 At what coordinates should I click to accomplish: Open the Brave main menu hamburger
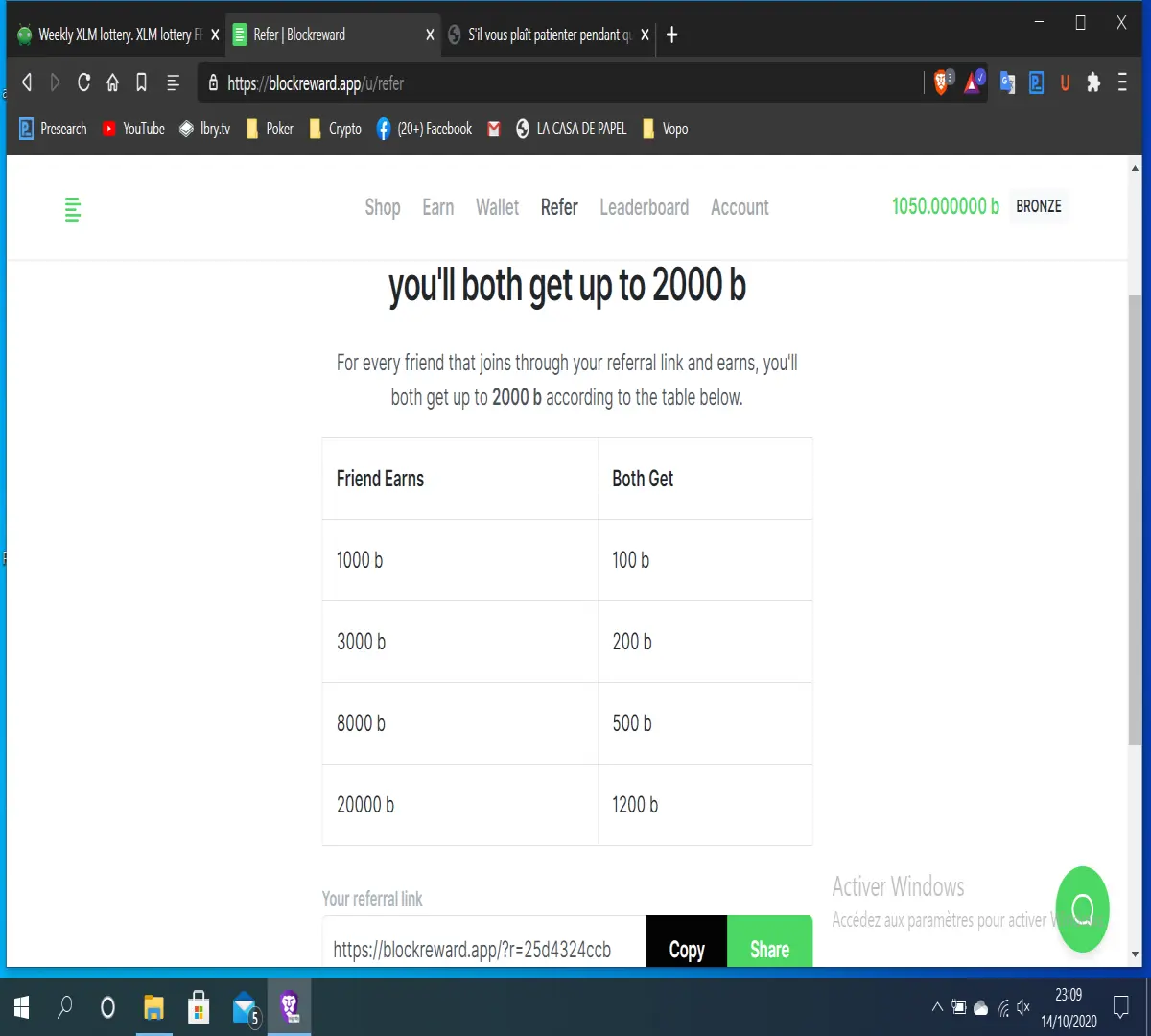point(1122,83)
